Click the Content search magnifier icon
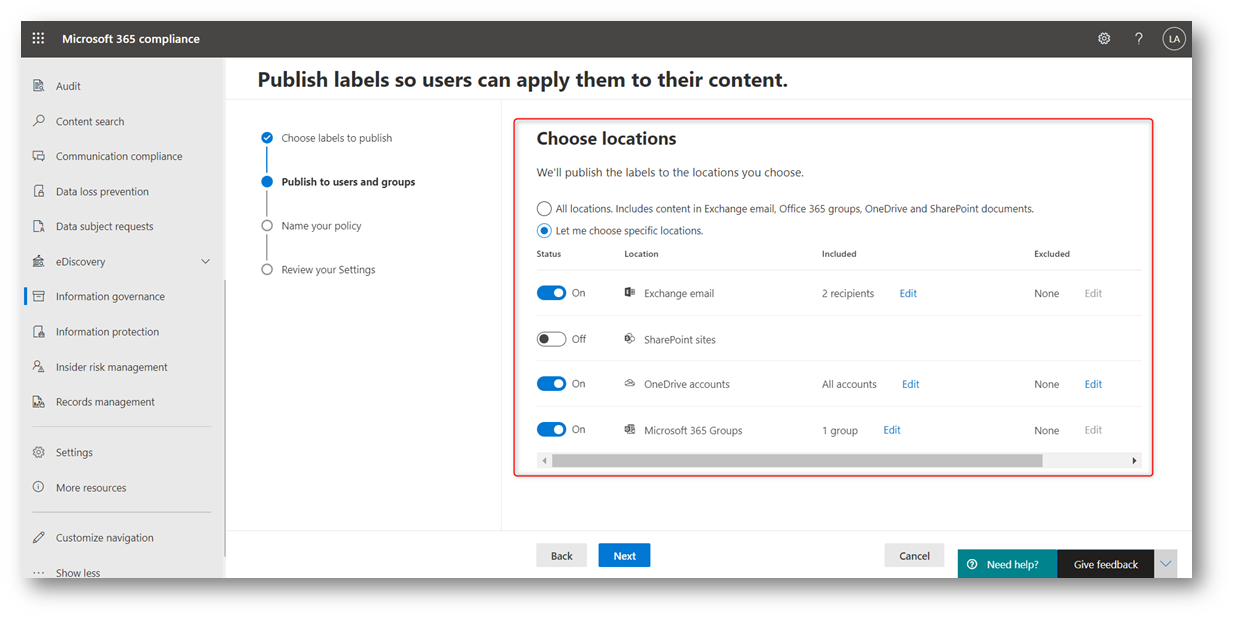 coord(39,121)
